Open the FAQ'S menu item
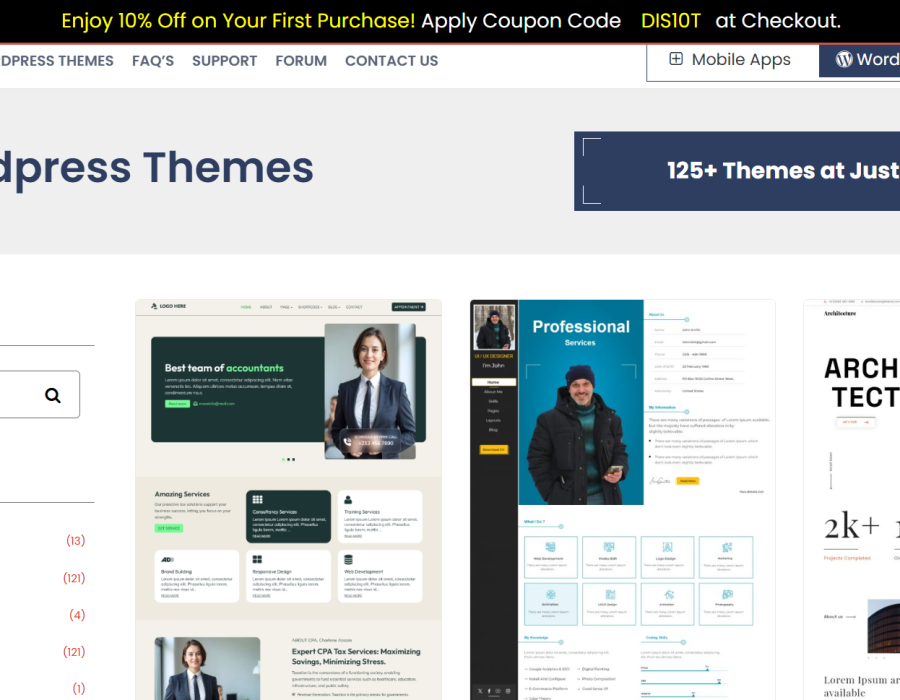This screenshot has width=900, height=700. pyautogui.click(x=153, y=61)
